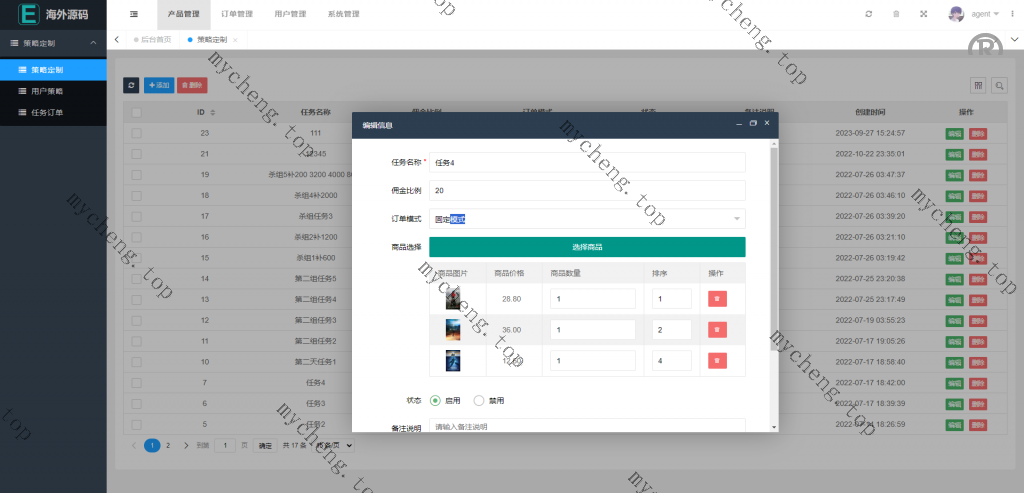
Task: Click the table search magnifier icon
Action: pyautogui.click(x=998, y=86)
